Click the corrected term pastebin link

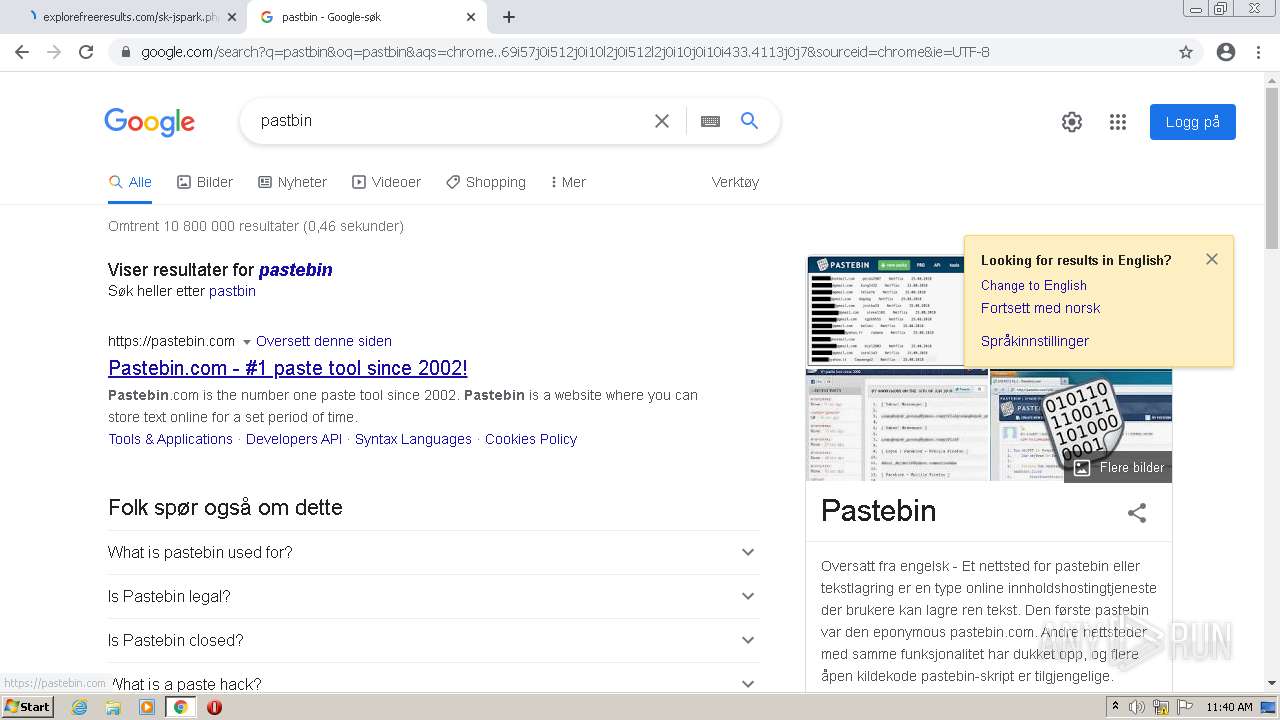pos(295,270)
